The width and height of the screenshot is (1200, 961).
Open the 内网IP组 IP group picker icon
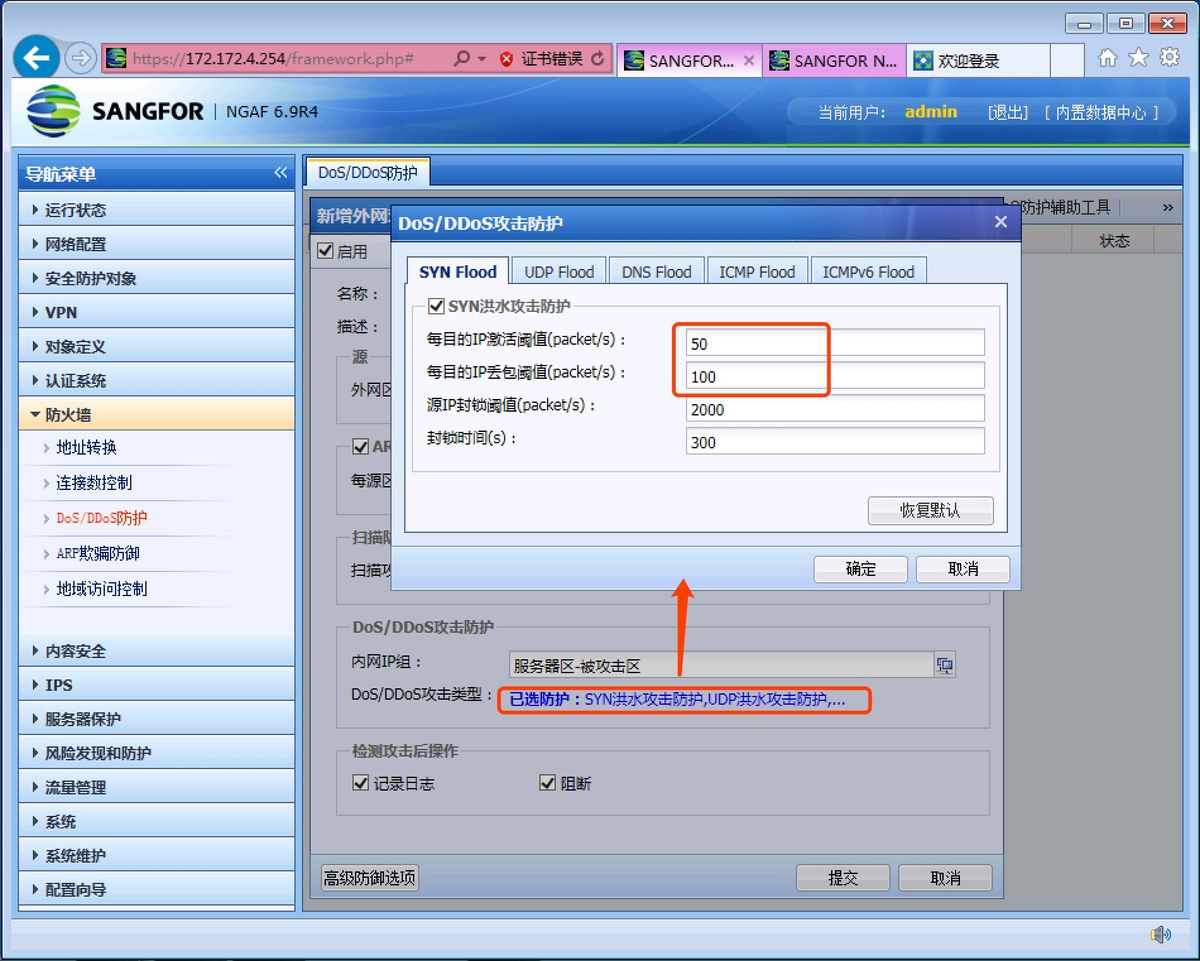coord(944,664)
